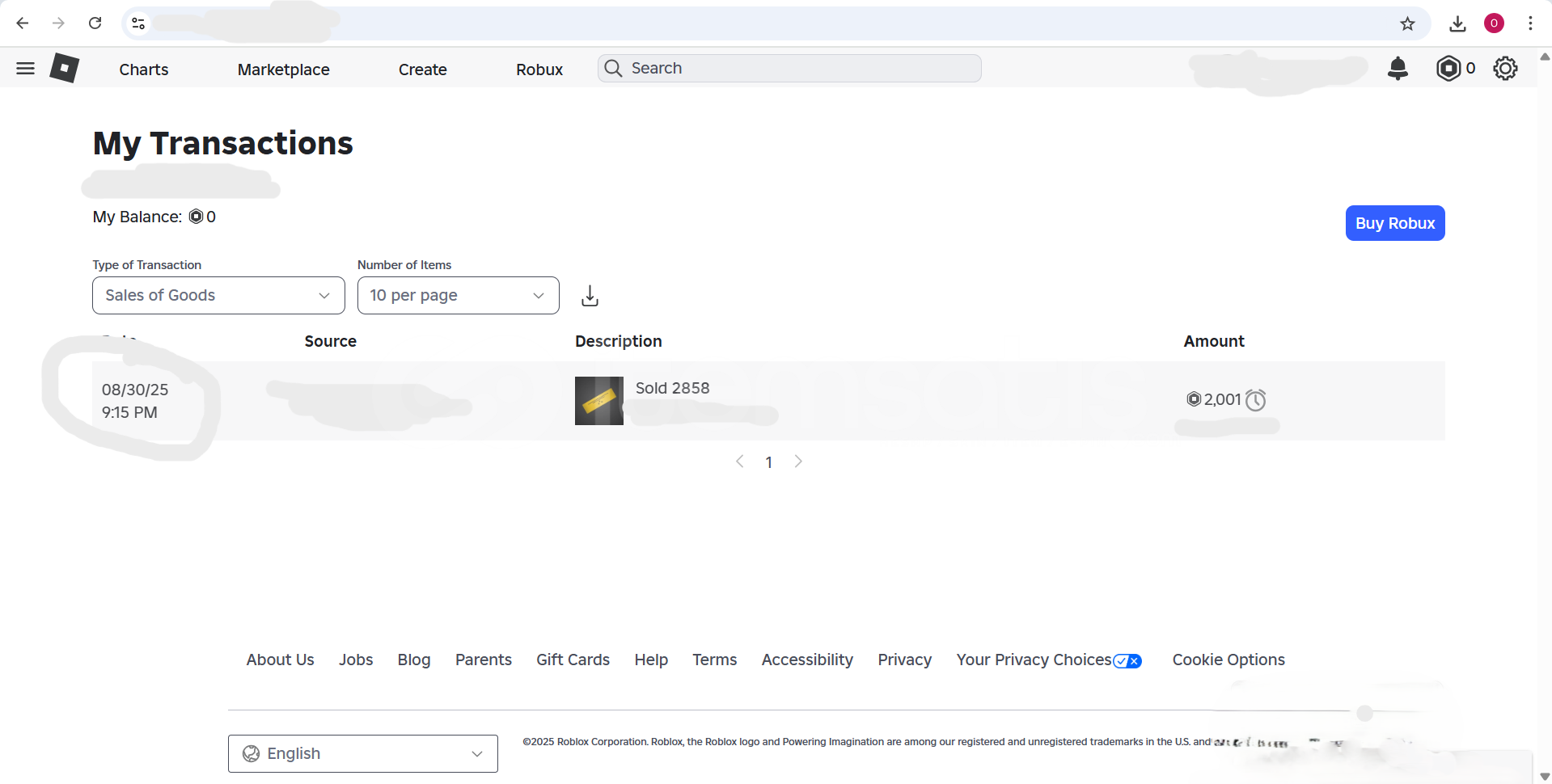
Task: Open notifications bell icon
Action: point(1398,69)
